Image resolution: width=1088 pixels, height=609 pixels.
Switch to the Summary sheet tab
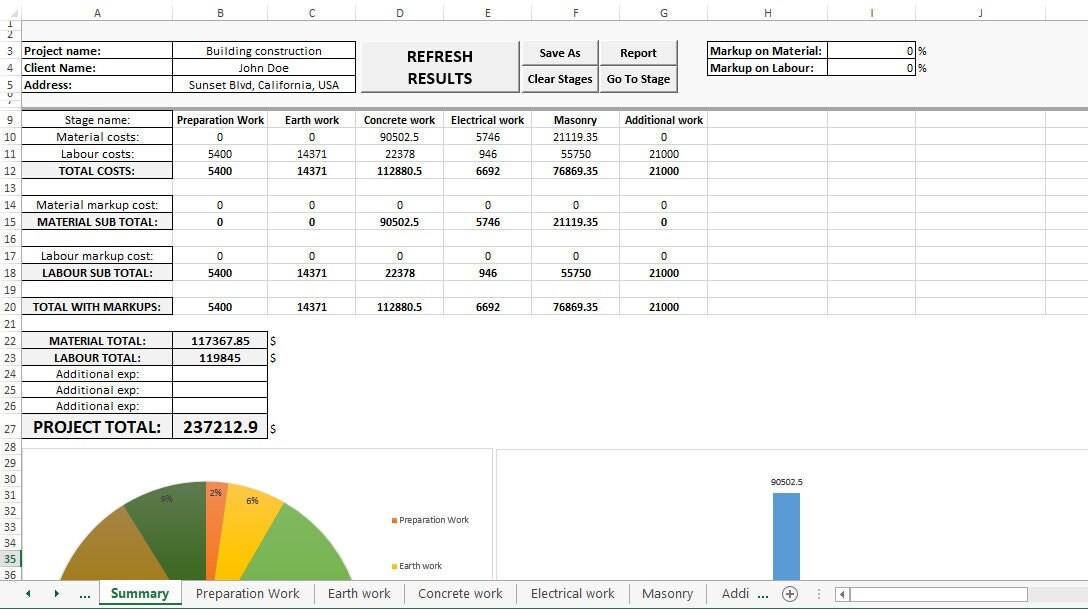point(139,594)
